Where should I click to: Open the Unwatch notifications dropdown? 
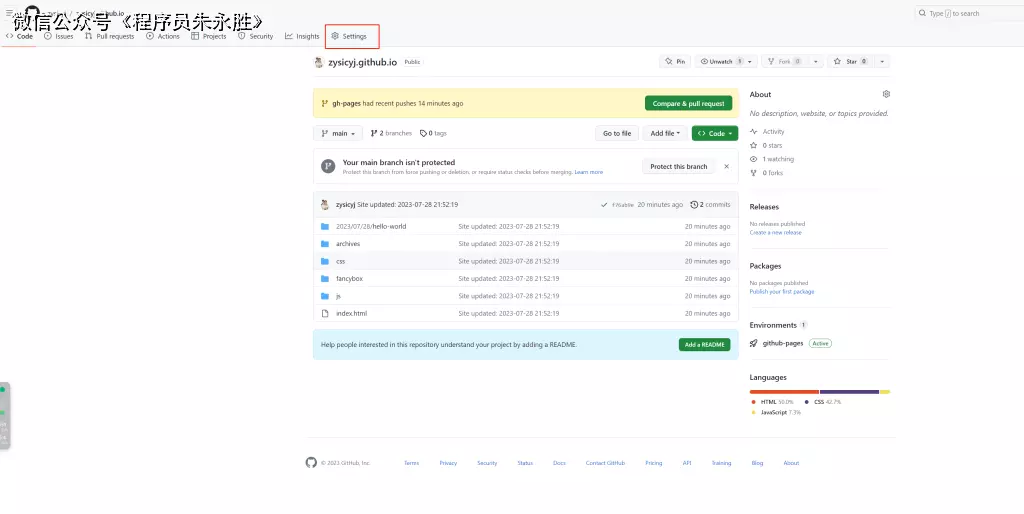720,61
